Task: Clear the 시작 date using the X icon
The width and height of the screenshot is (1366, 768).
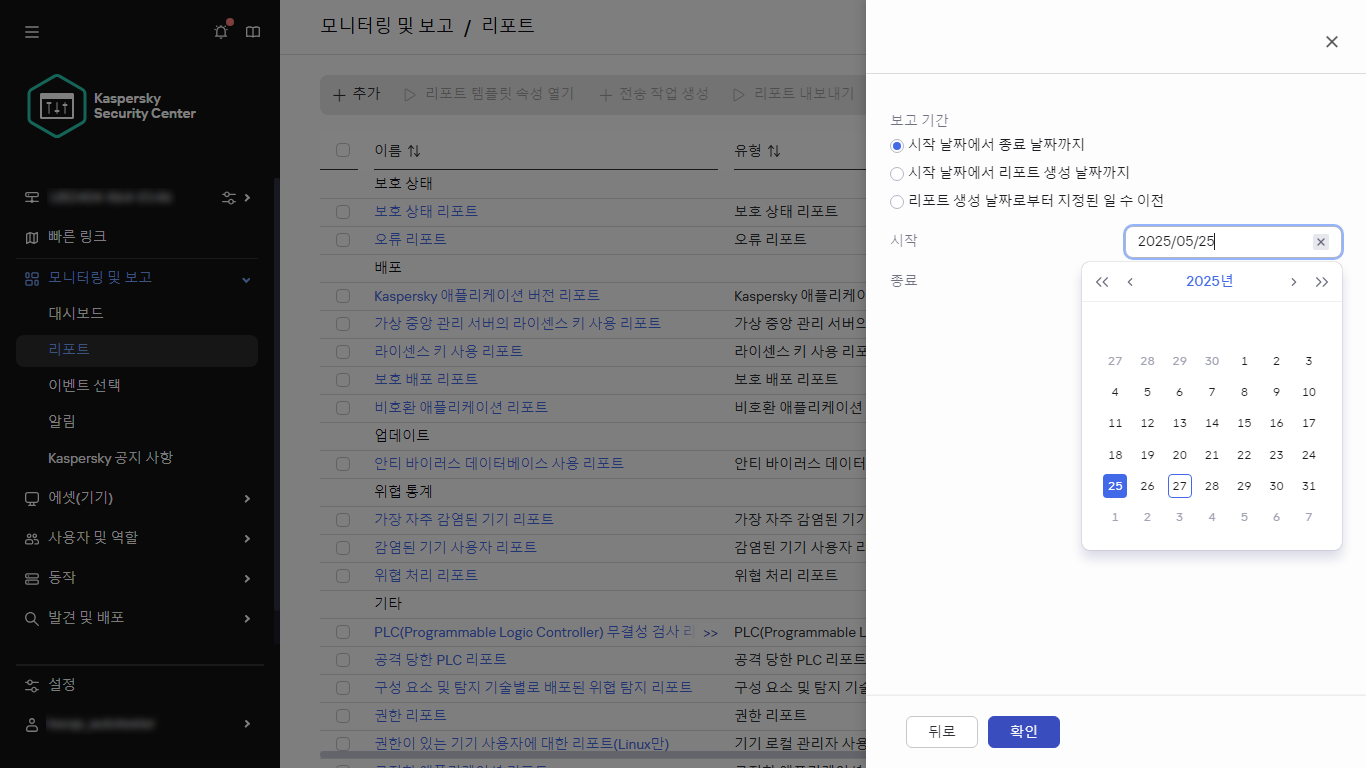Action: [x=1320, y=241]
